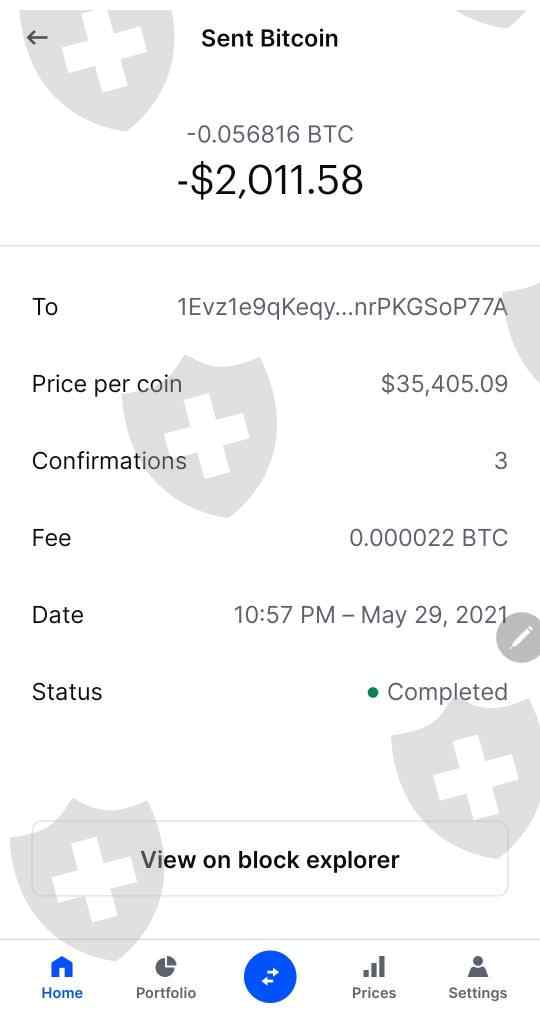Screen dimensions: 540x1016
Task: Open the Prices tab
Action: [x=373, y=978]
